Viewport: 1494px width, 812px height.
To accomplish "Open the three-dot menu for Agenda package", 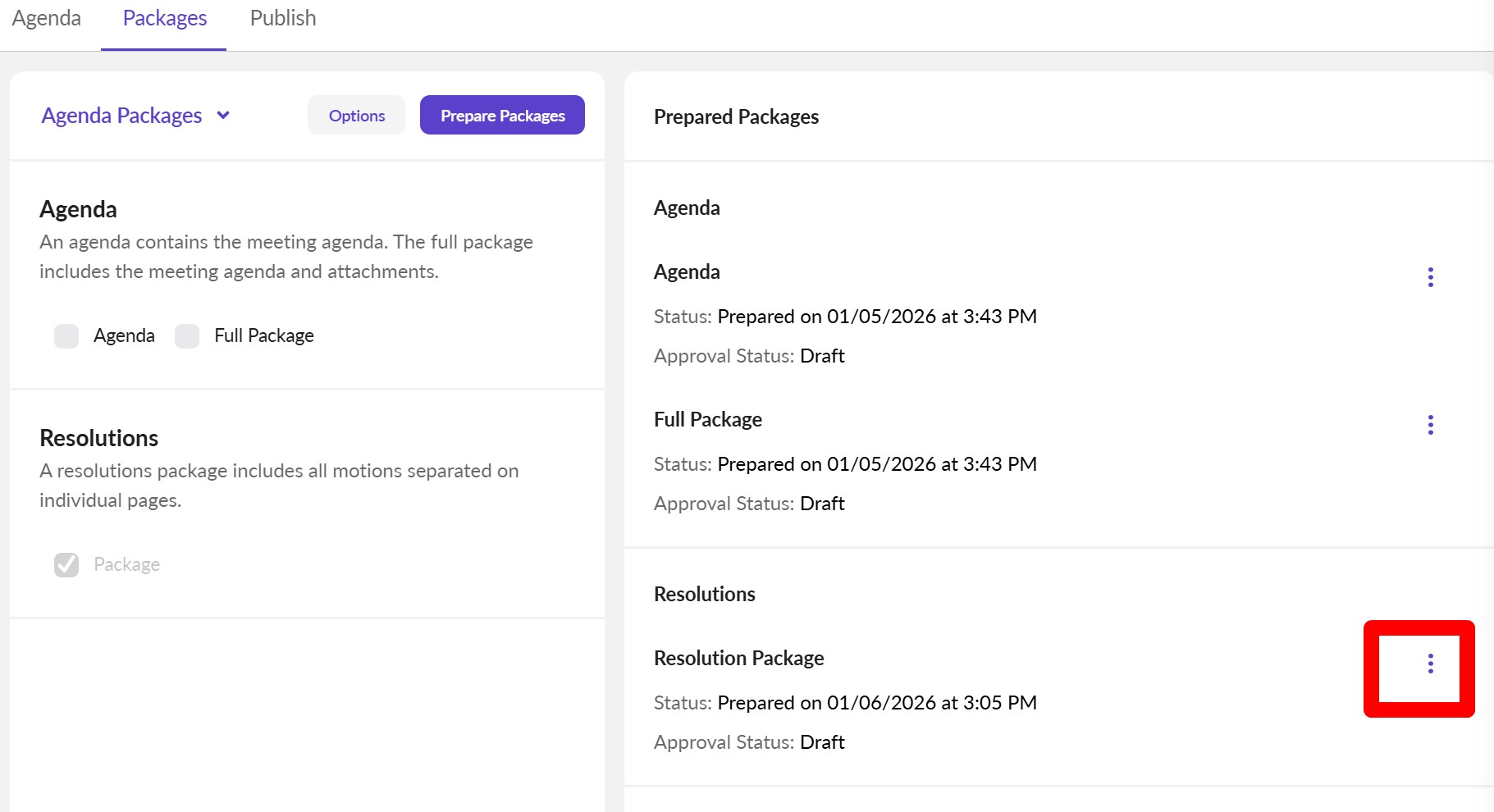I will pos(1430,277).
